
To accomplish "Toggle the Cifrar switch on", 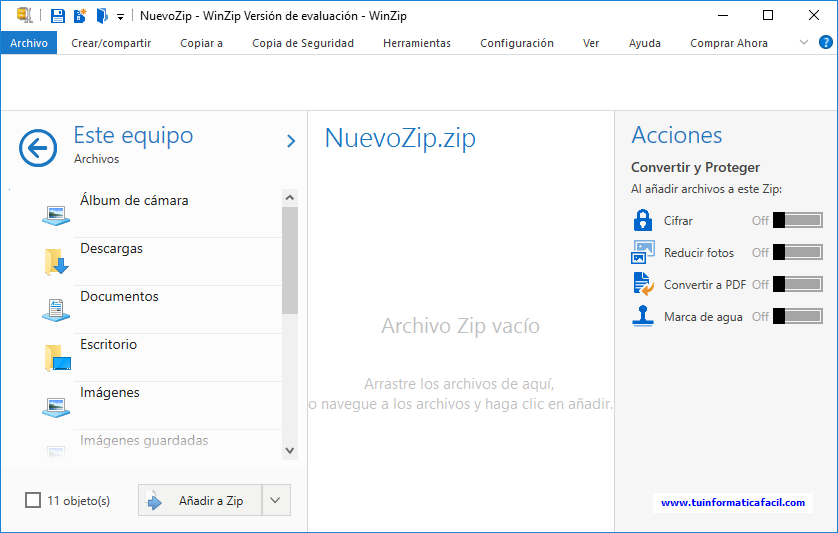I will pos(797,220).
